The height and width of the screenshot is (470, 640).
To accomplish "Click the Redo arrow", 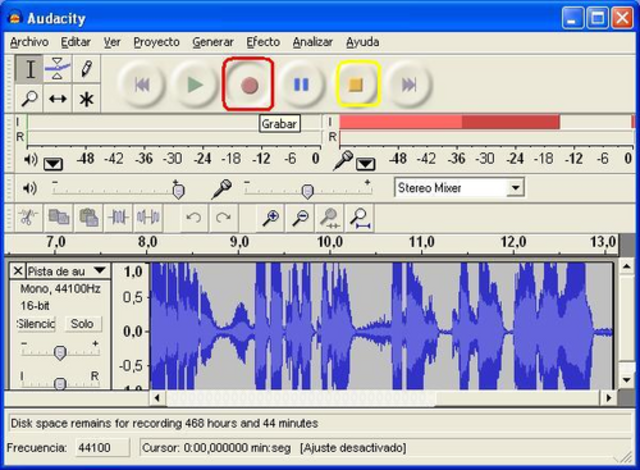I will coord(223,217).
